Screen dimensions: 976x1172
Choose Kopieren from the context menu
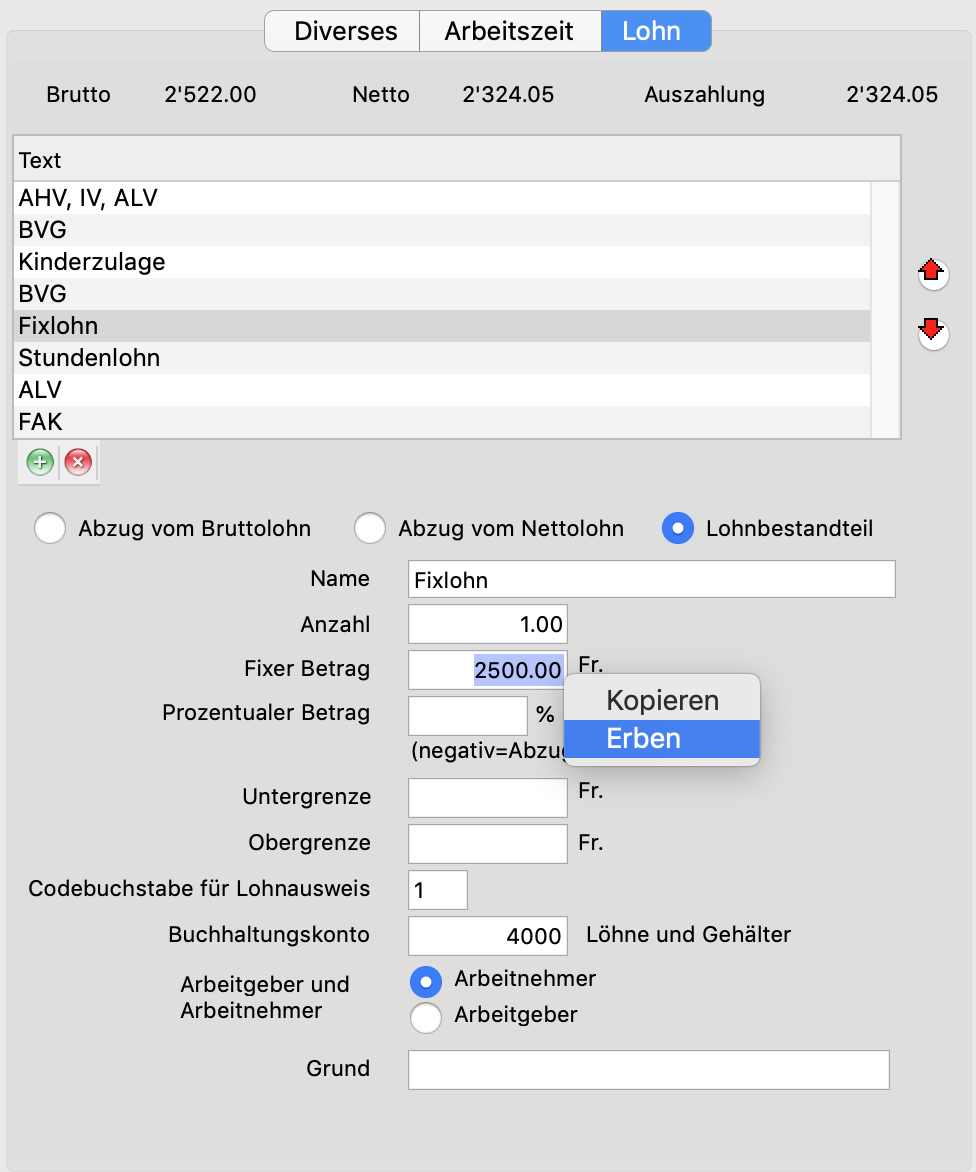tap(662, 700)
